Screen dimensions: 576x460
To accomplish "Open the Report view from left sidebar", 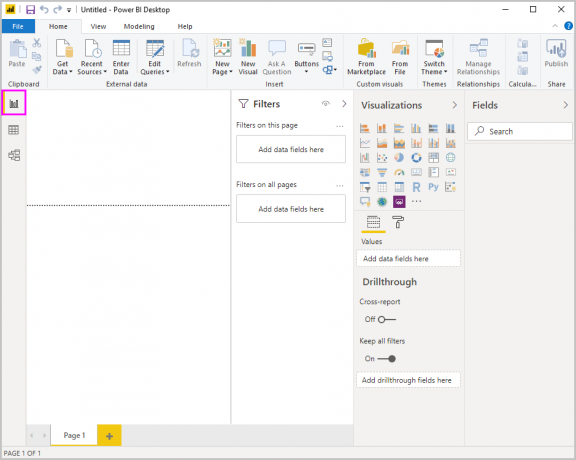I will (x=14, y=103).
